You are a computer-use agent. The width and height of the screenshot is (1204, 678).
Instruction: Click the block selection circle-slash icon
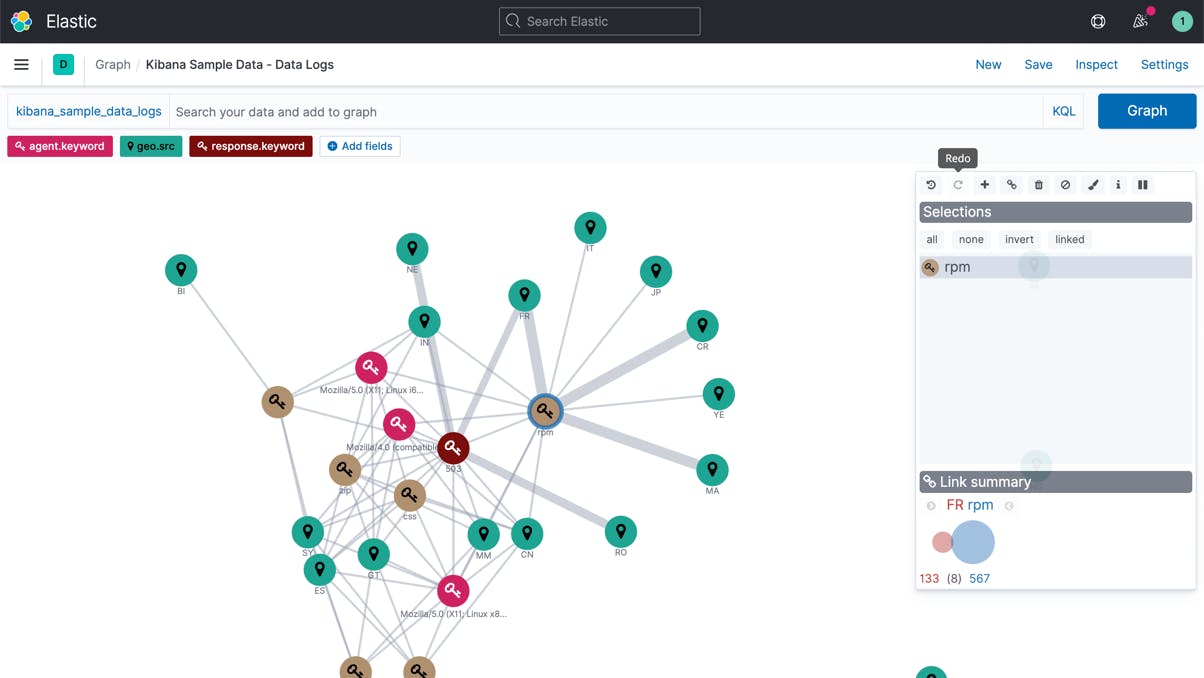tap(1066, 185)
